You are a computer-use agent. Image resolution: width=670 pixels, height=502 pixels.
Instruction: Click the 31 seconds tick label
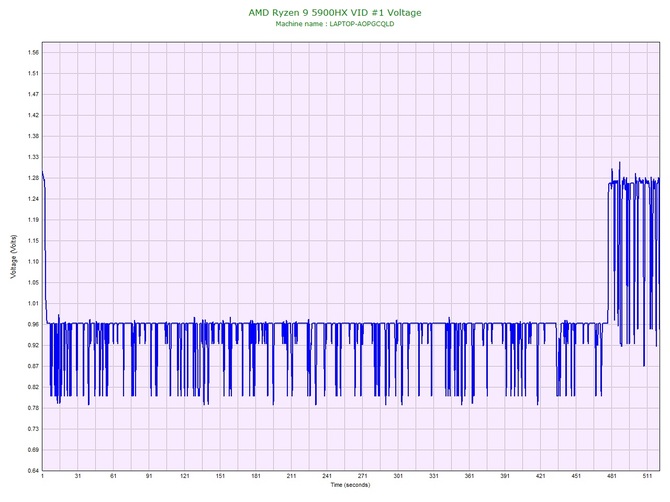pos(78,476)
